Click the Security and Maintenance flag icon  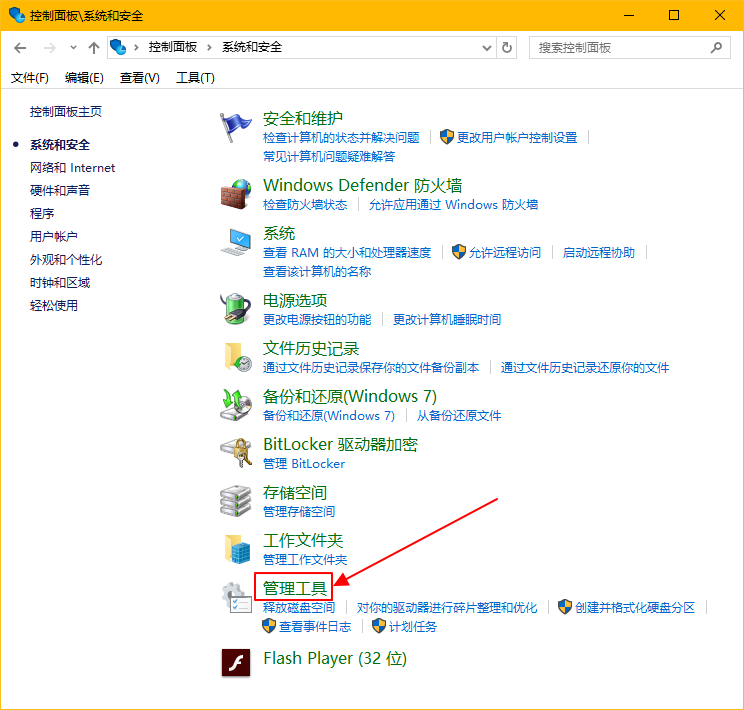[236, 127]
